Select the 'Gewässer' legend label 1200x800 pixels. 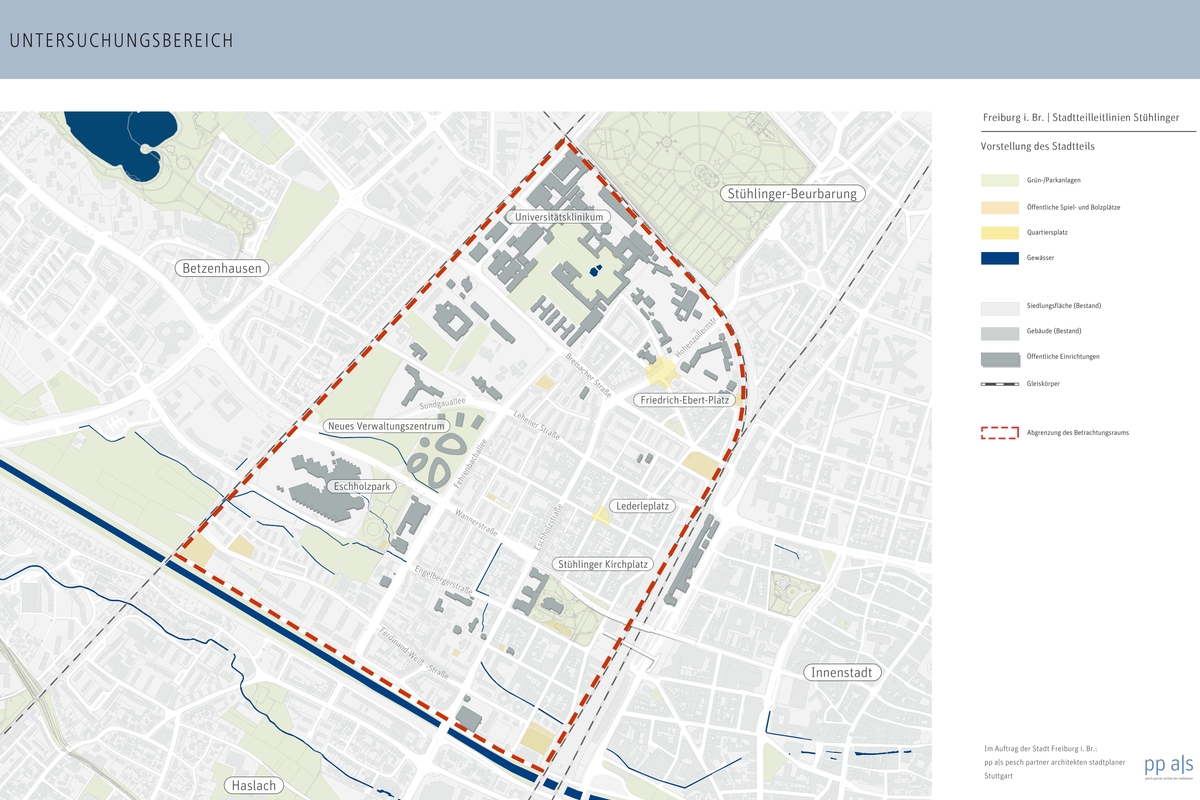point(1040,258)
